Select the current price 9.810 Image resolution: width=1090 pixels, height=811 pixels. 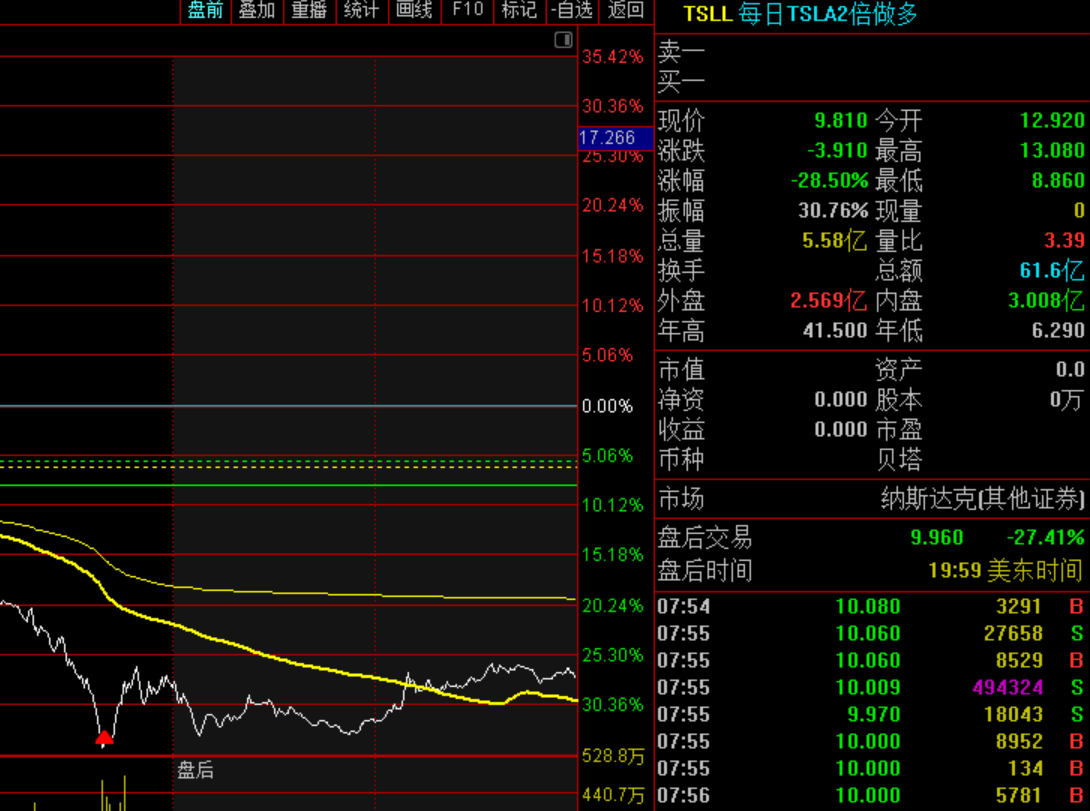click(x=840, y=121)
